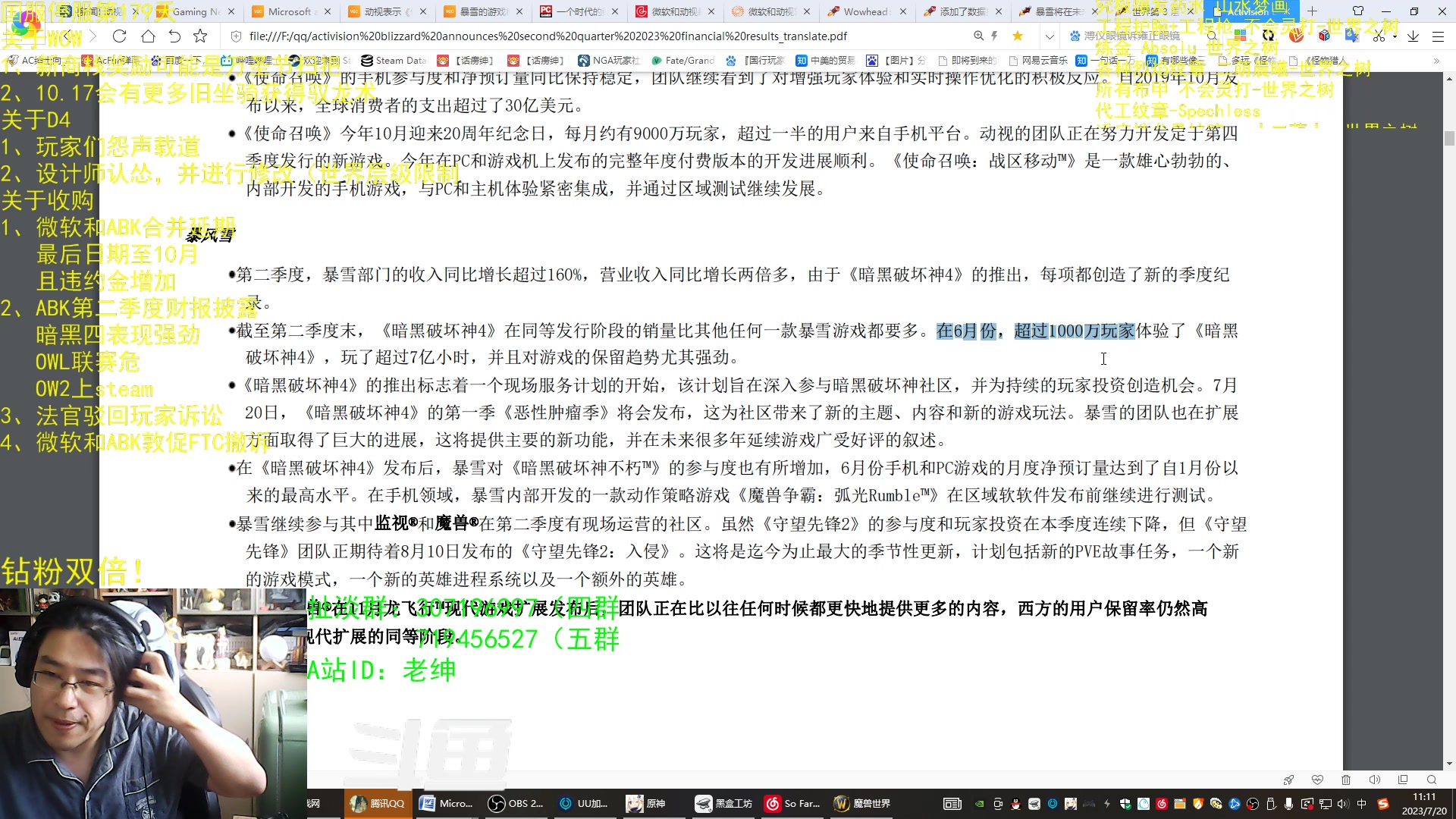
Task: Click the search magnifier beside search box
Action: [x=1212, y=36]
